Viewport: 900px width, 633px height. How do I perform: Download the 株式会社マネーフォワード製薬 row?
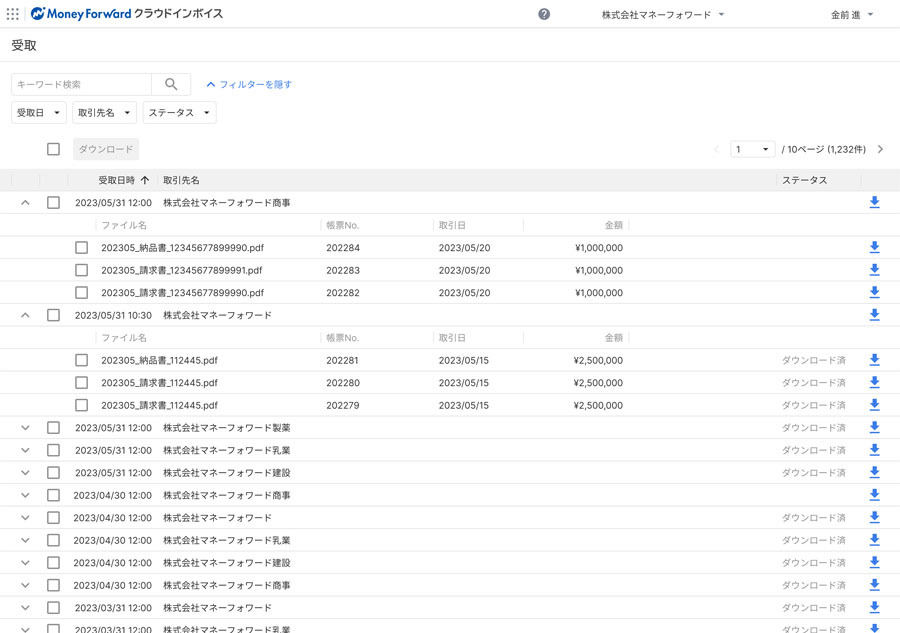point(875,427)
